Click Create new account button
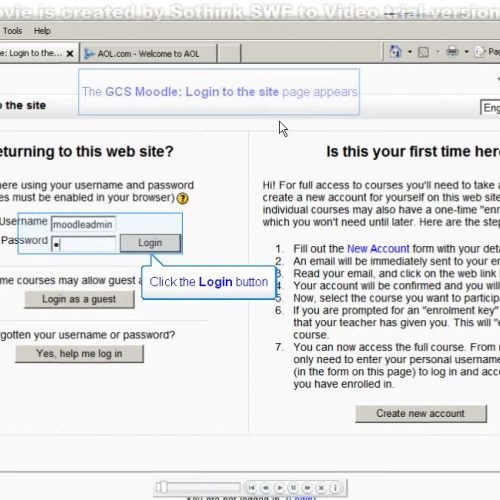 pyautogui.click(x=421, y=414)
